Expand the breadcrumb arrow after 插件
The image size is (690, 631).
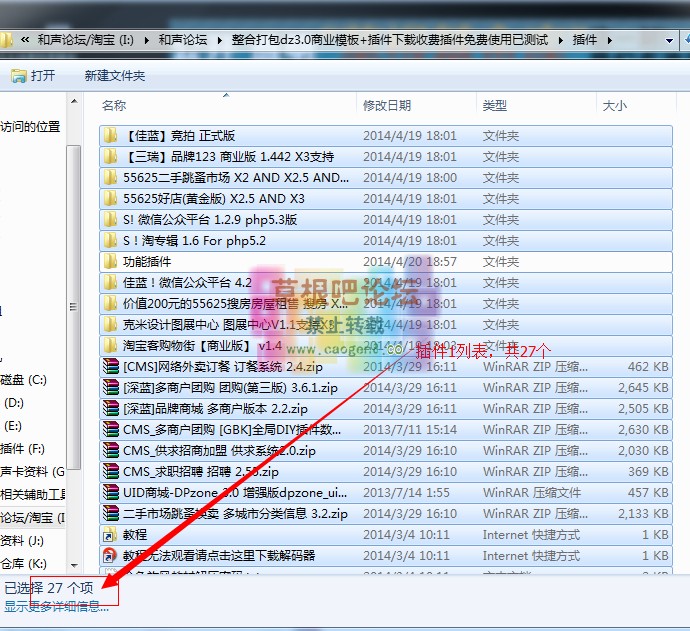[x=609, y=40]
